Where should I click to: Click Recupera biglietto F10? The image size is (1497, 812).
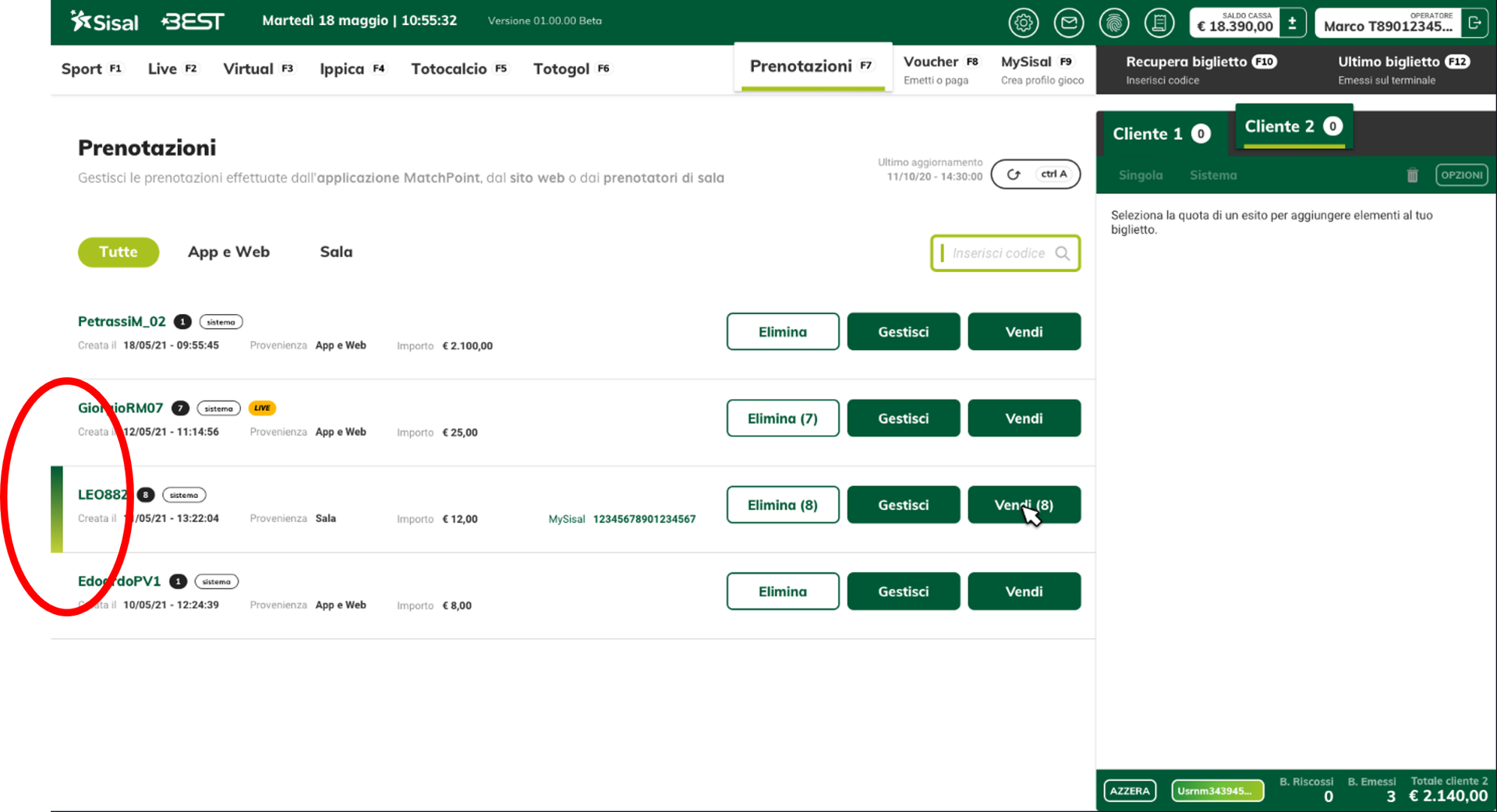tap(1201, 69)
